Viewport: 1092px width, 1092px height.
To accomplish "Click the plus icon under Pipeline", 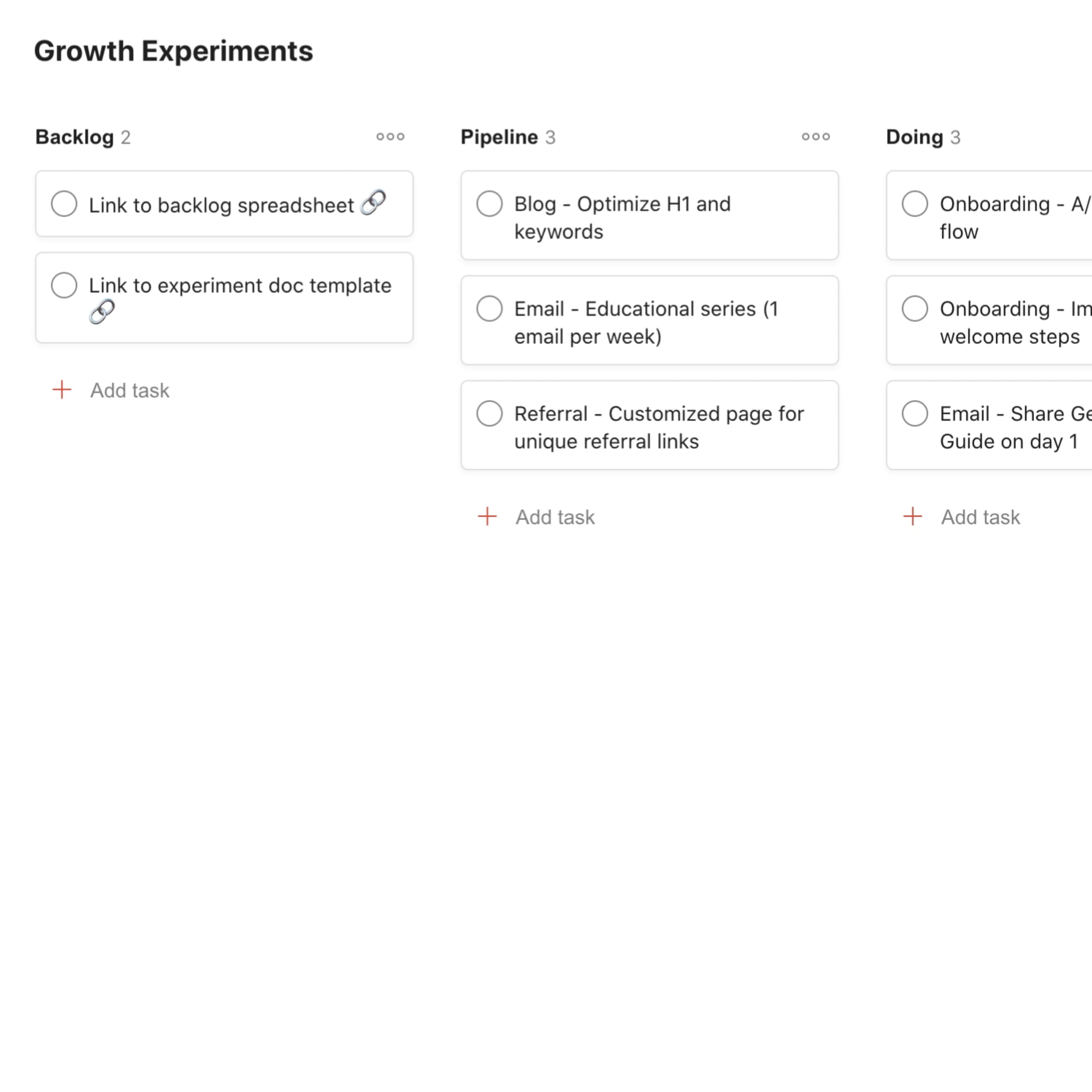I will pos(487,516).
